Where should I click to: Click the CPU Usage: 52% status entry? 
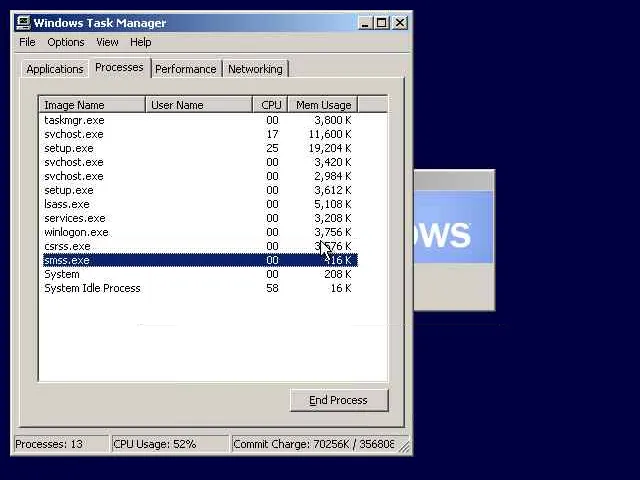(170, 444)
